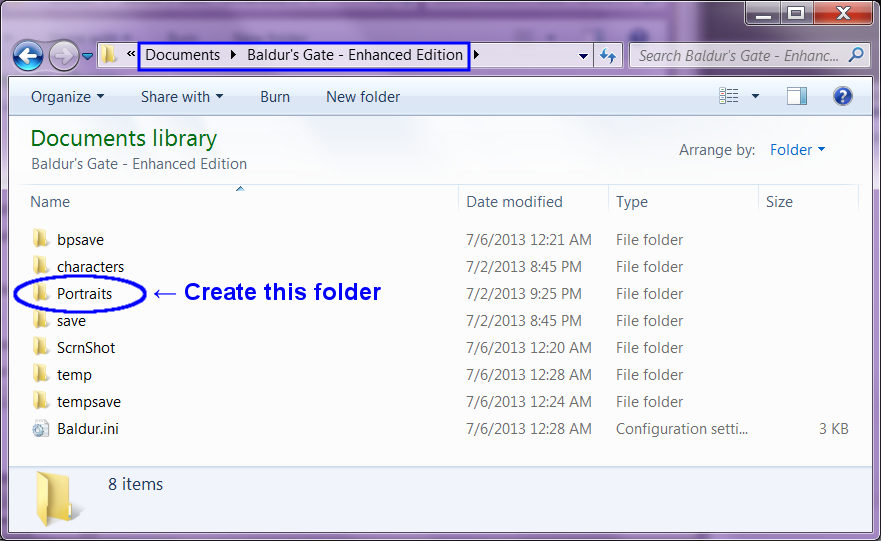Select the Baldur.ini file icon

(40, 429)
